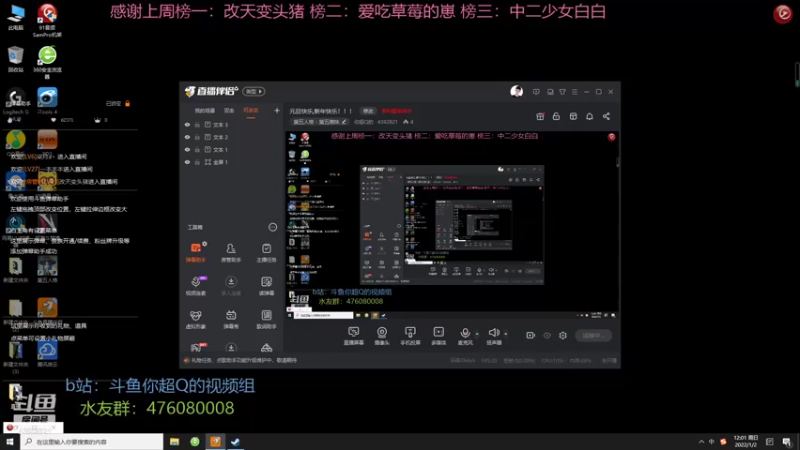Click the taskbar clock showing 12:01

[745, 441]
